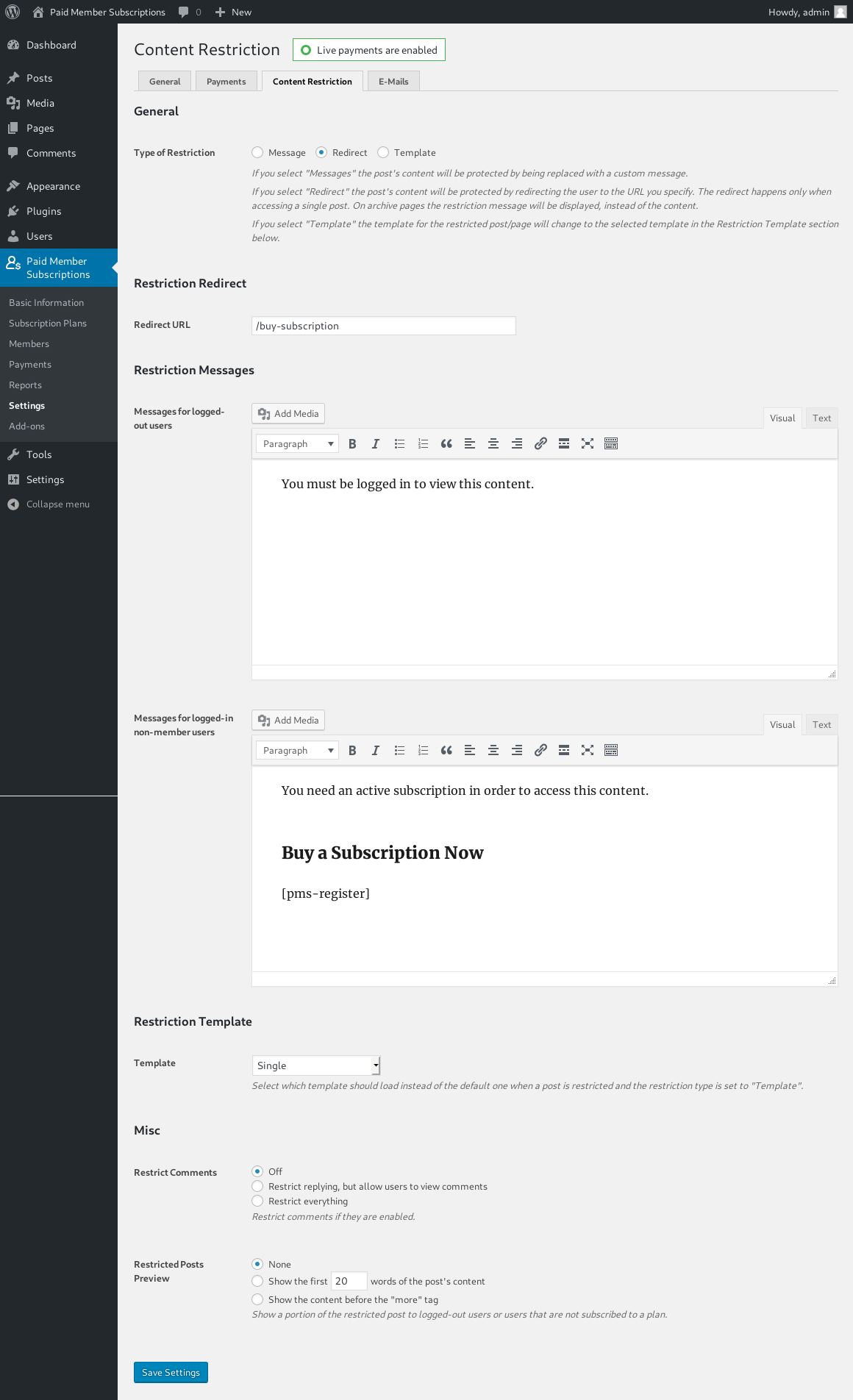This screenshot has width=853, height=1400.
Task: Switch non-member users editor to Text tab
Action: [821, 724]
